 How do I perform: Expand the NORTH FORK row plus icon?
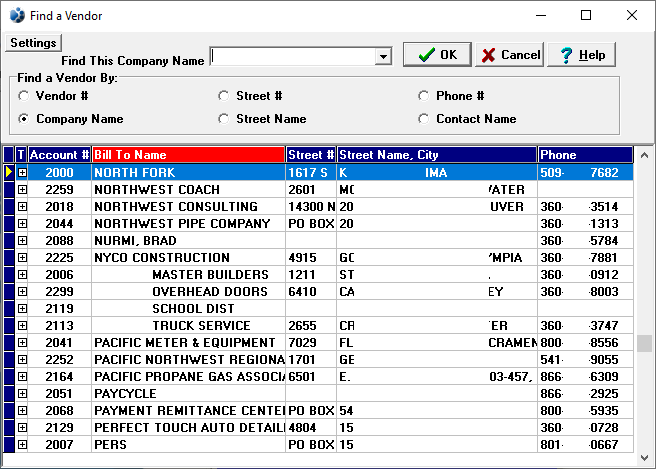22,173
